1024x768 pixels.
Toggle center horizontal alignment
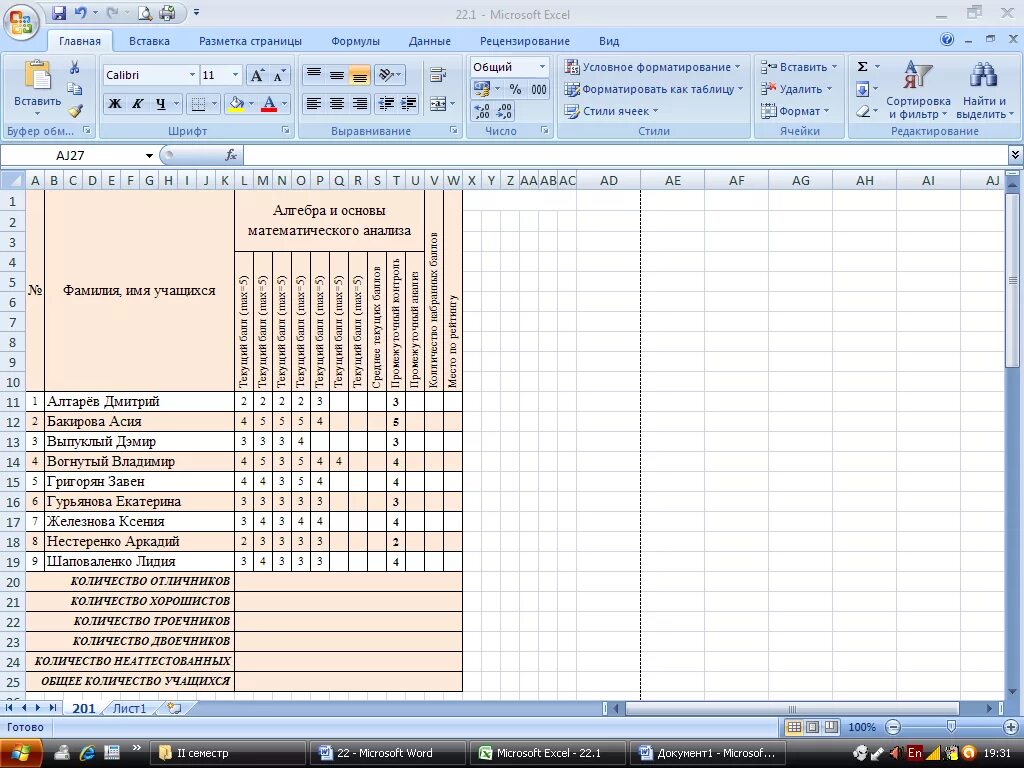coord(337,104)
